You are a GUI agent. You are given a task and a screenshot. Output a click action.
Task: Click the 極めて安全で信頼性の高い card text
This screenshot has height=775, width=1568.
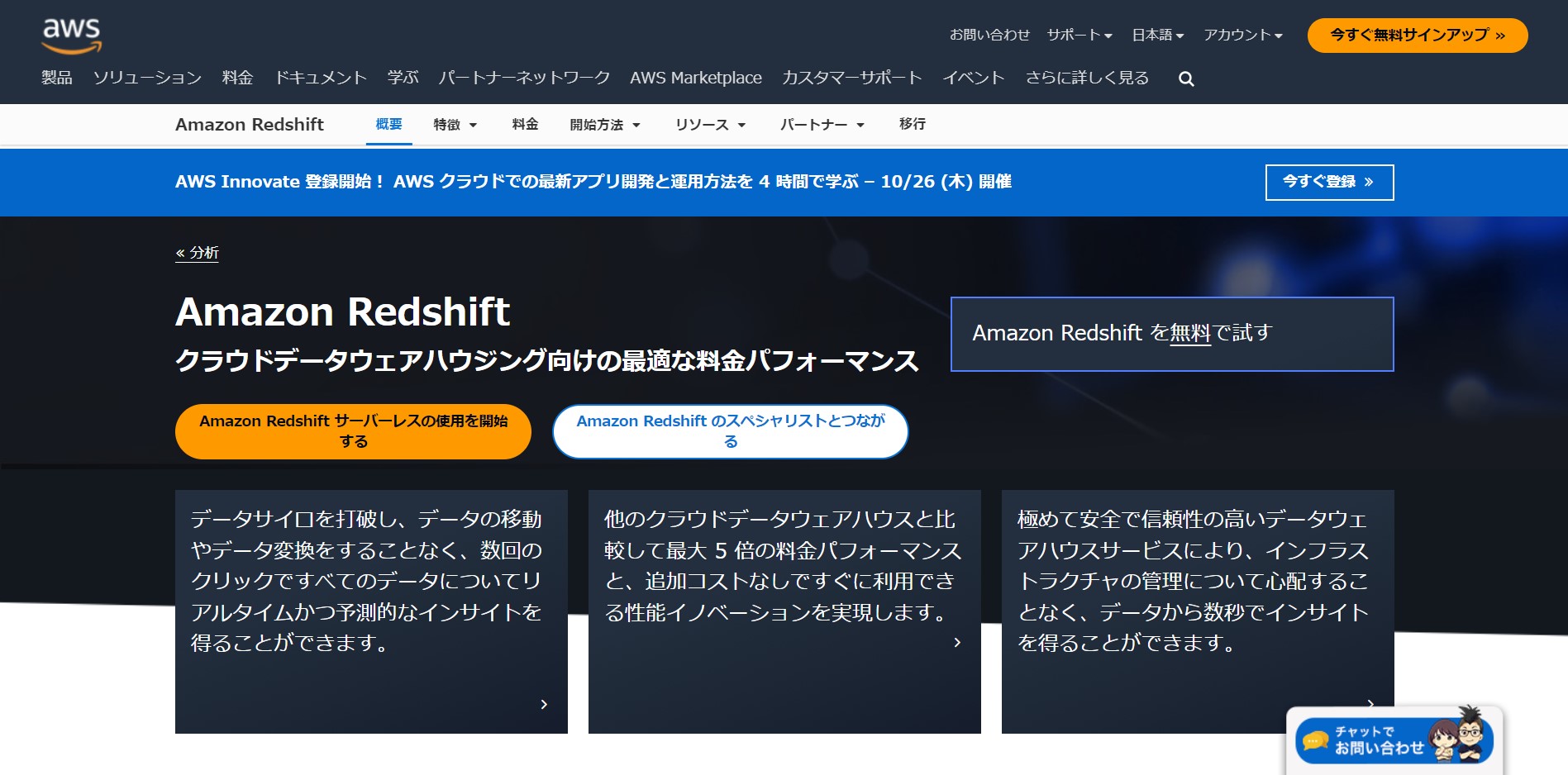(x=1193, y=581)
